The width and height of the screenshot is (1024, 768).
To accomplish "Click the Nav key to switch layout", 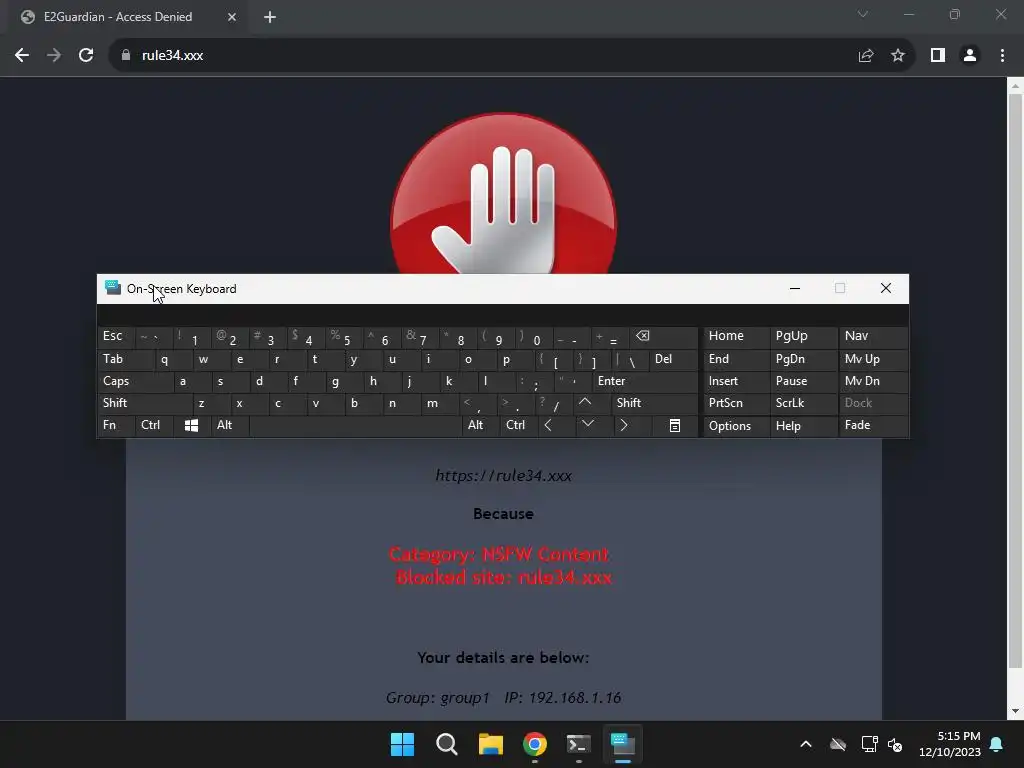I will [x=873, y=336].
